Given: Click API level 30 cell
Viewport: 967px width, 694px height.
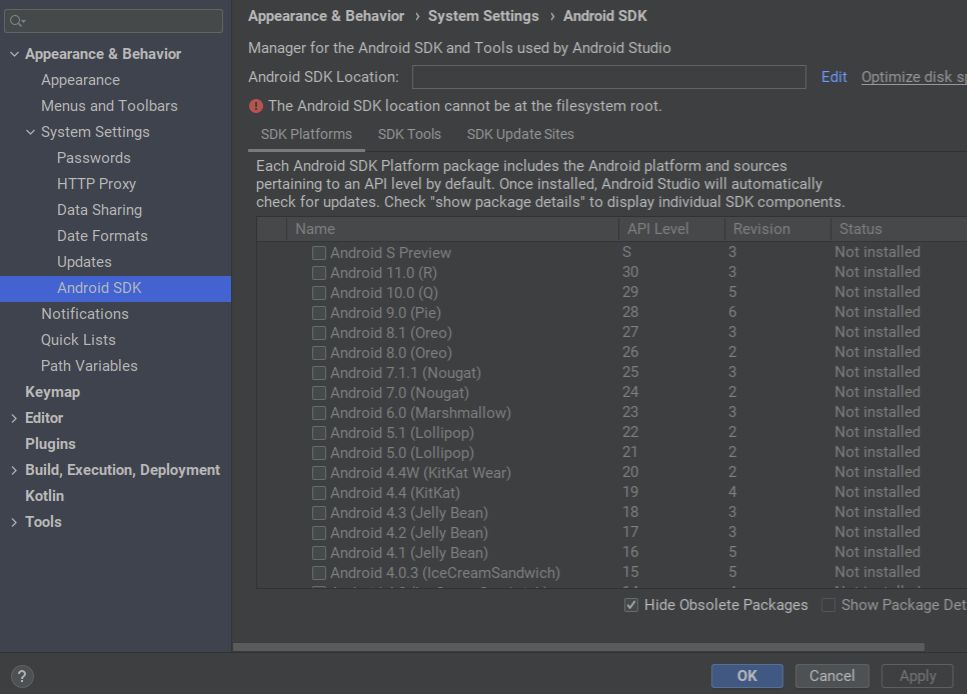Looking at the screenshot, I should [630, 272].
